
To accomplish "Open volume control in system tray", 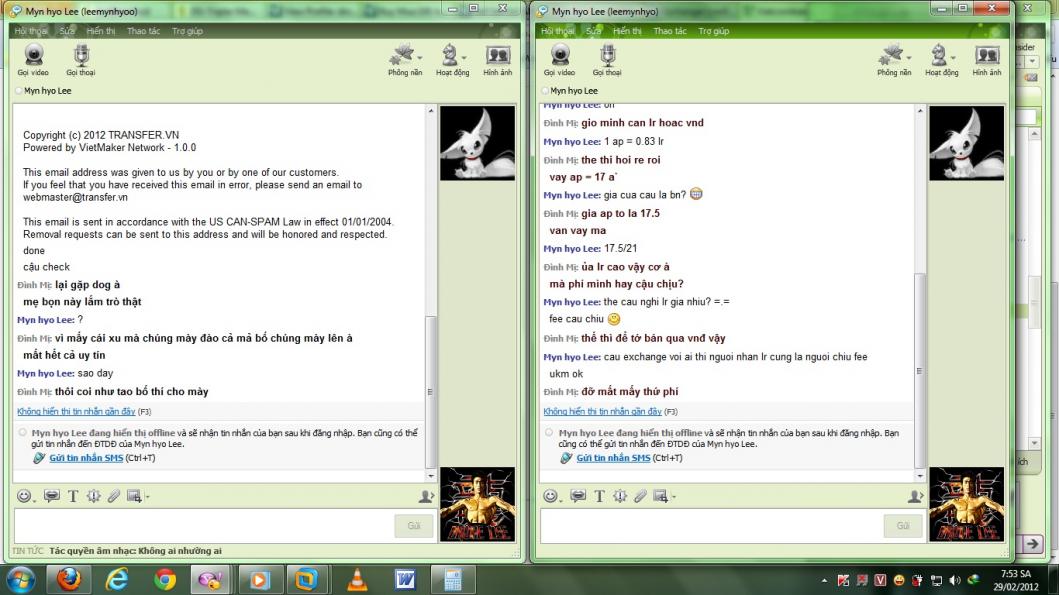I will pos(954,580).
